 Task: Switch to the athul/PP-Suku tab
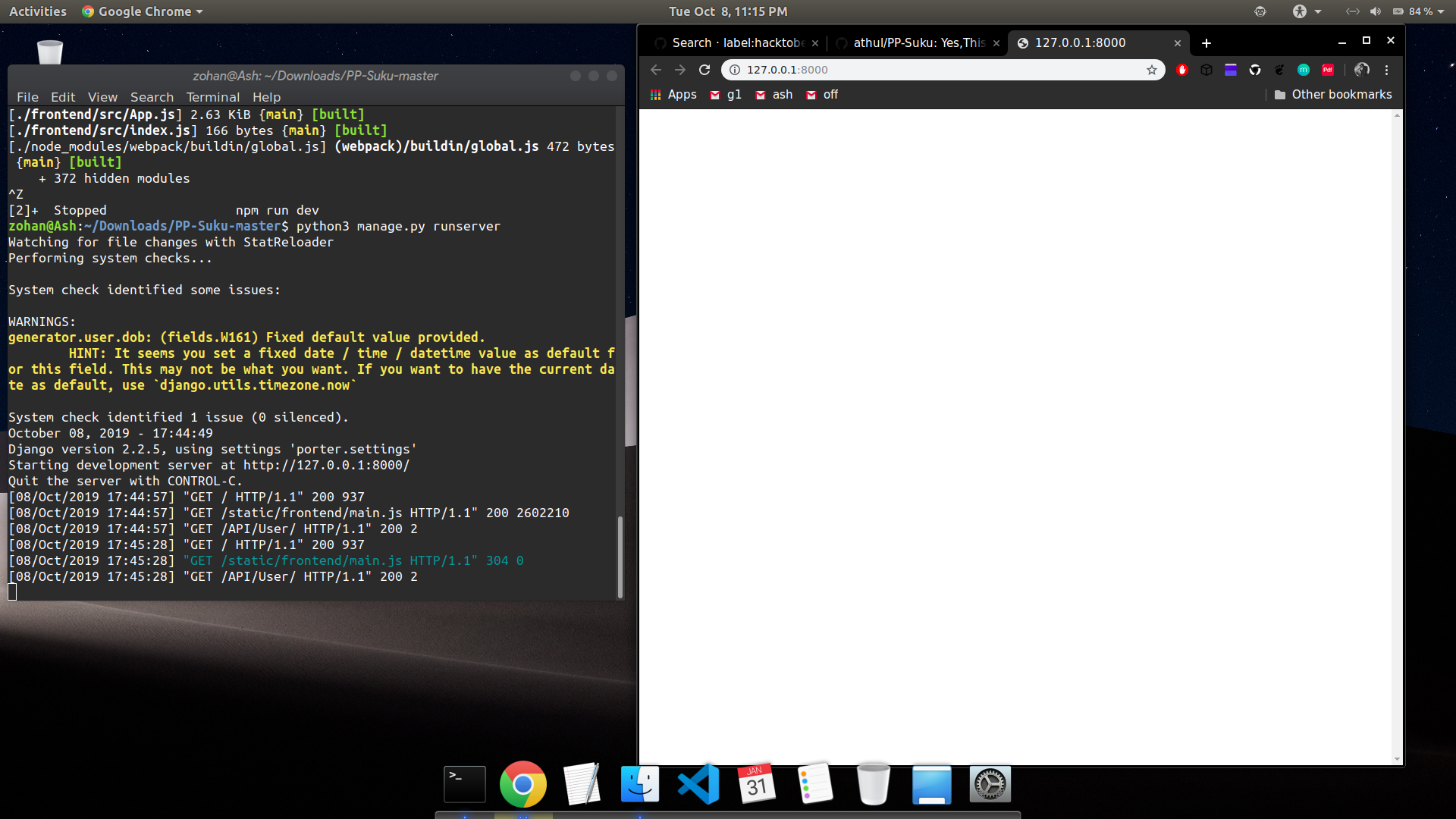pos(918,43)
